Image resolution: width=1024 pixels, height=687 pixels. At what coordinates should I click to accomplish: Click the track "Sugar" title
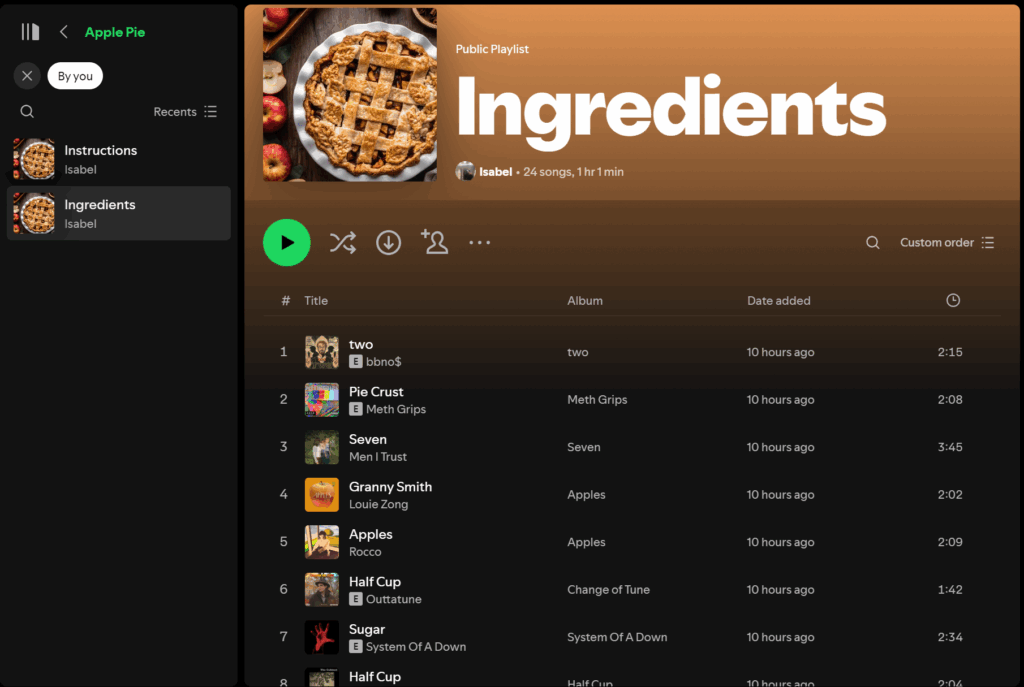[x=366, y=630]
